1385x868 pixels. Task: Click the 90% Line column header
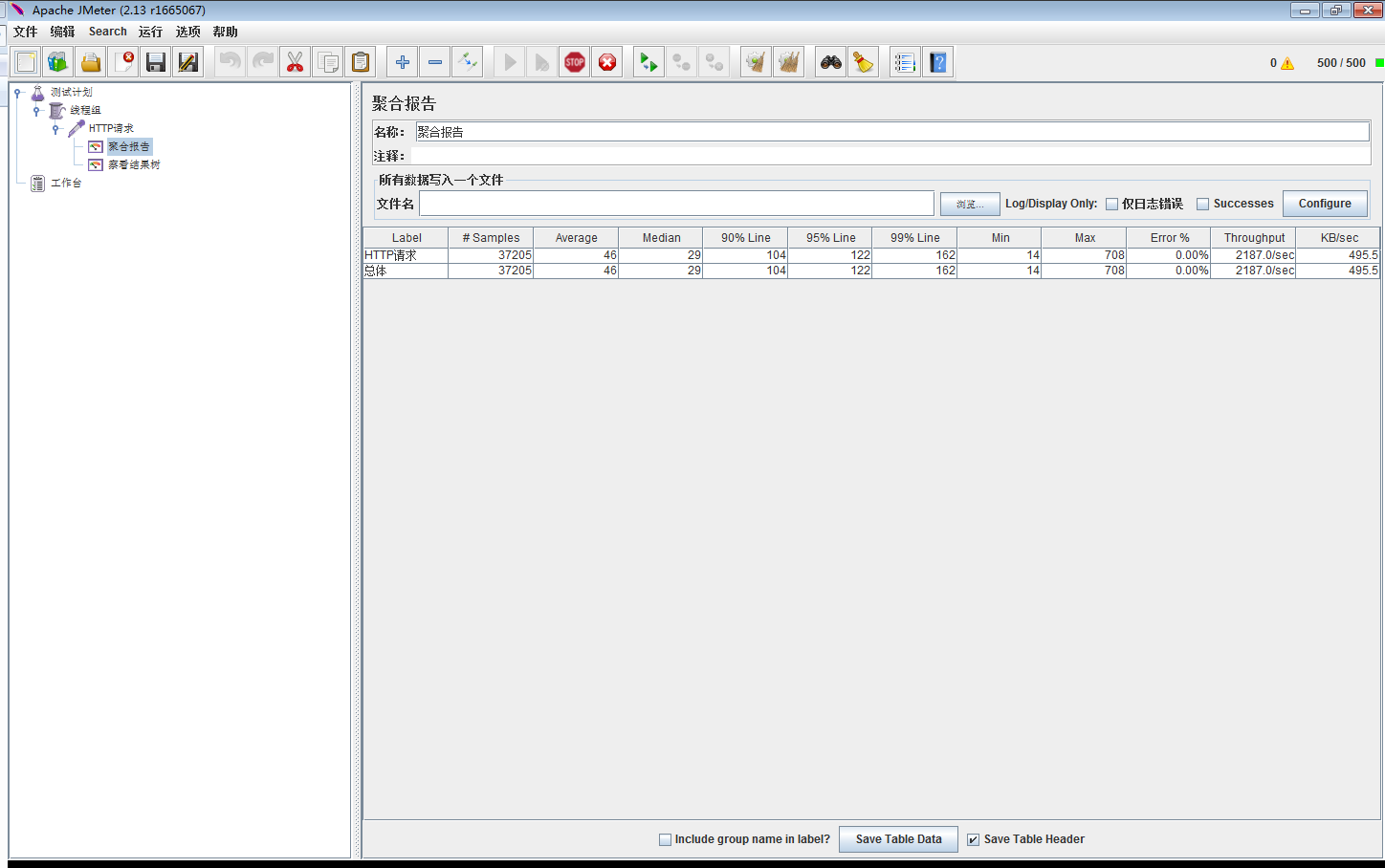coord(745,238)
